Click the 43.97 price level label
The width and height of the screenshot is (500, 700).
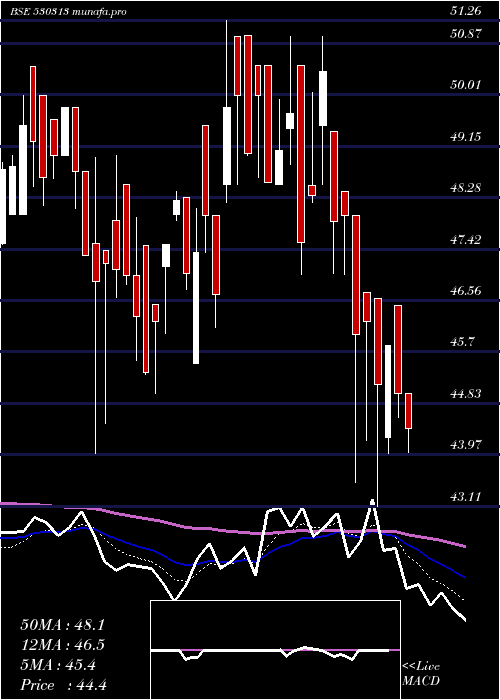(x=466, y=445)
